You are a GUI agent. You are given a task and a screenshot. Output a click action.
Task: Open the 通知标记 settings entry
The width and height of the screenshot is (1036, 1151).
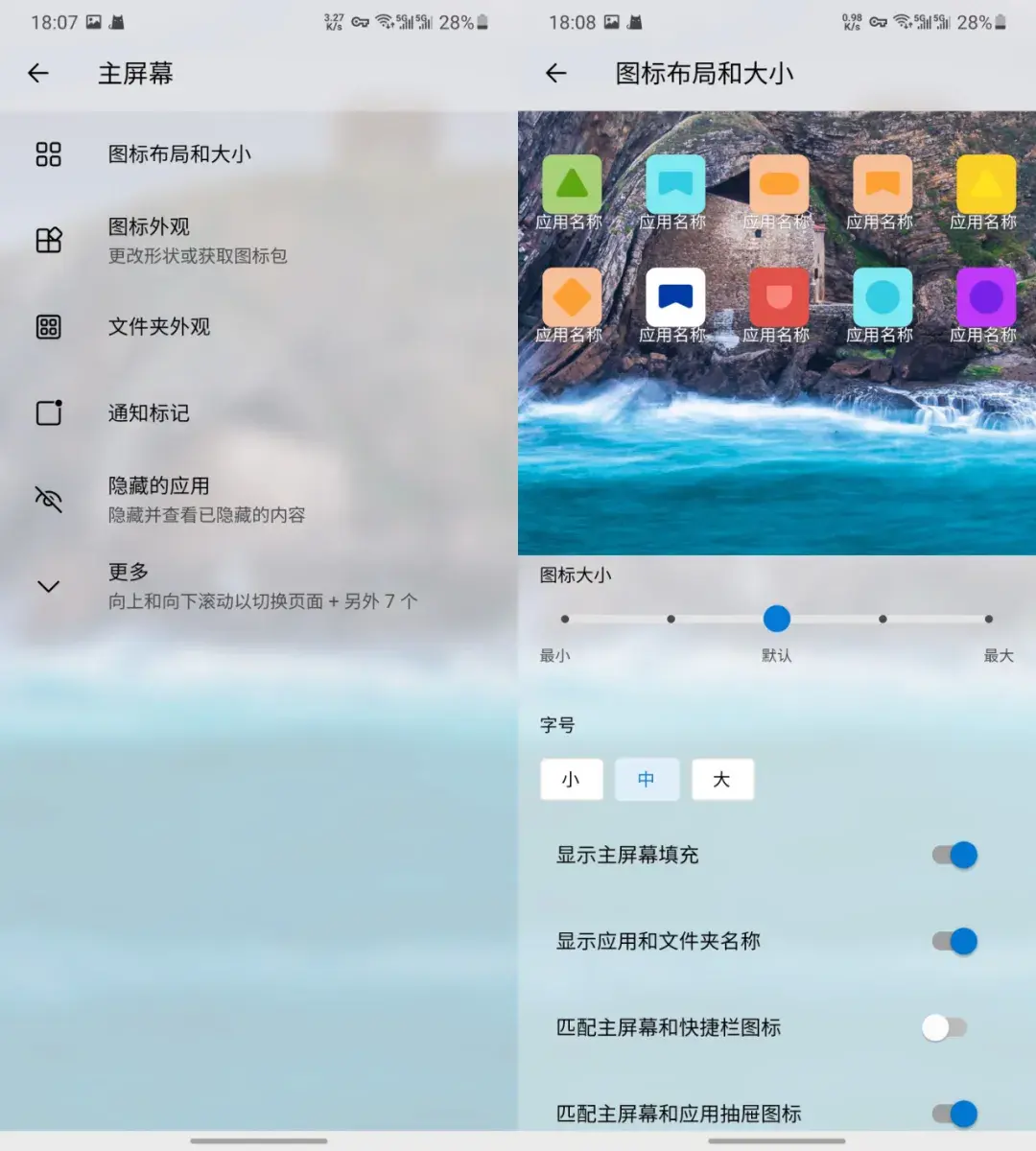coord(150,413)
